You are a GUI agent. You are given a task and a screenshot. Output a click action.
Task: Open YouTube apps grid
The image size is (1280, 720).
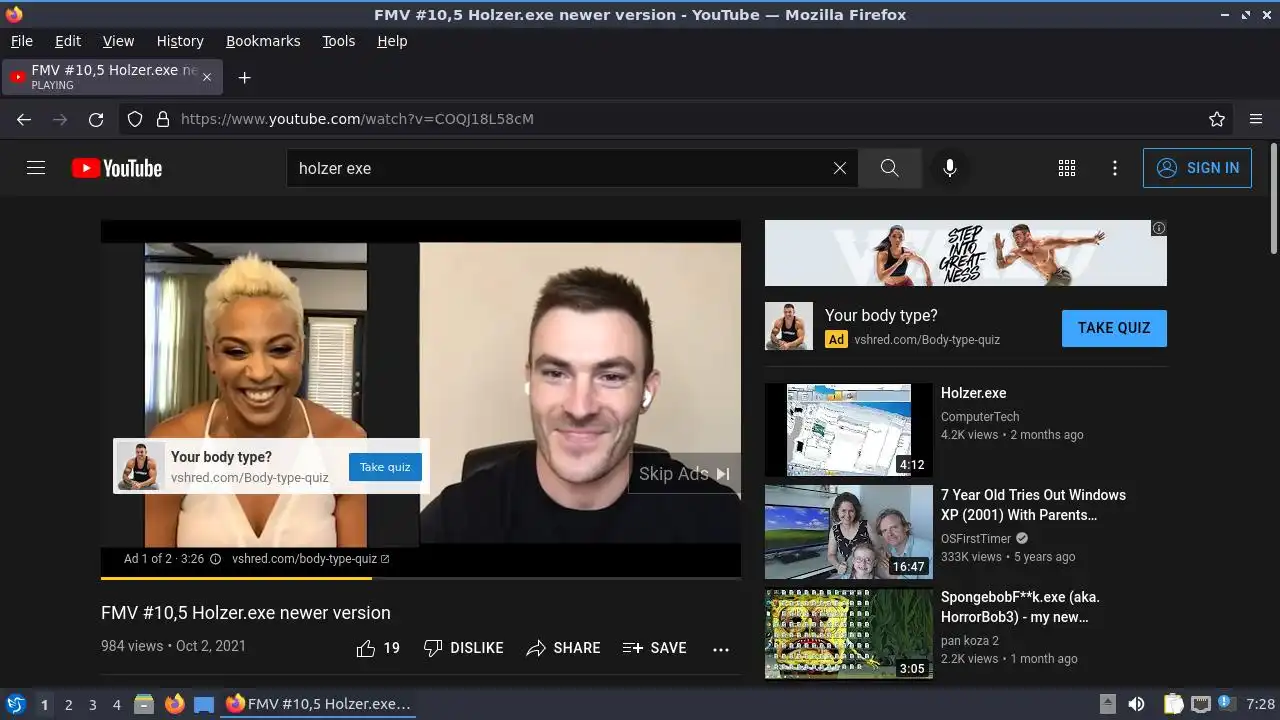tap(1067, 168)
